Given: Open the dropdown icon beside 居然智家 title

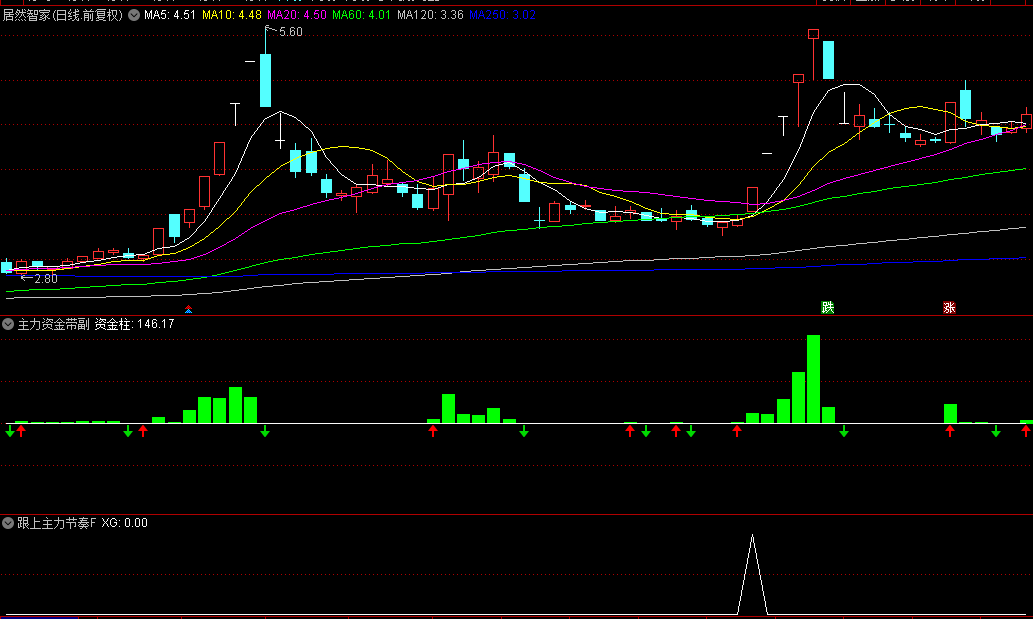Looking at the screenshot, I should [134, 15].
